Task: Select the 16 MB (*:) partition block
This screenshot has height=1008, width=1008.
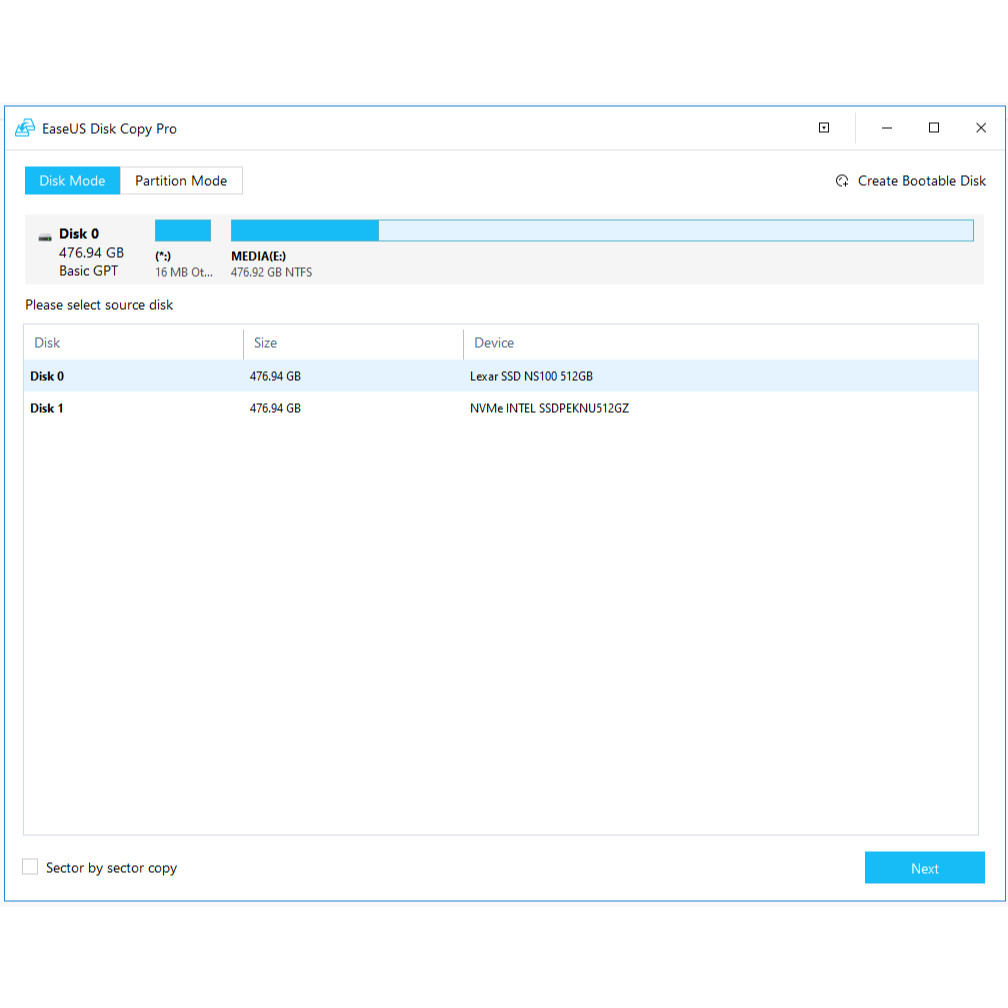Action: point(183,230)
